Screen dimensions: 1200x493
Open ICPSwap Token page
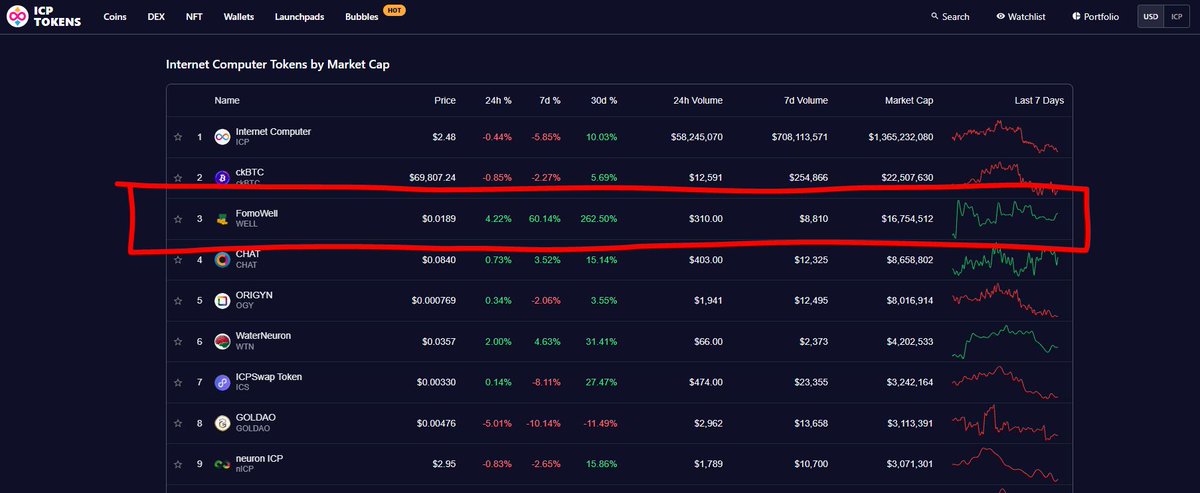268,377
